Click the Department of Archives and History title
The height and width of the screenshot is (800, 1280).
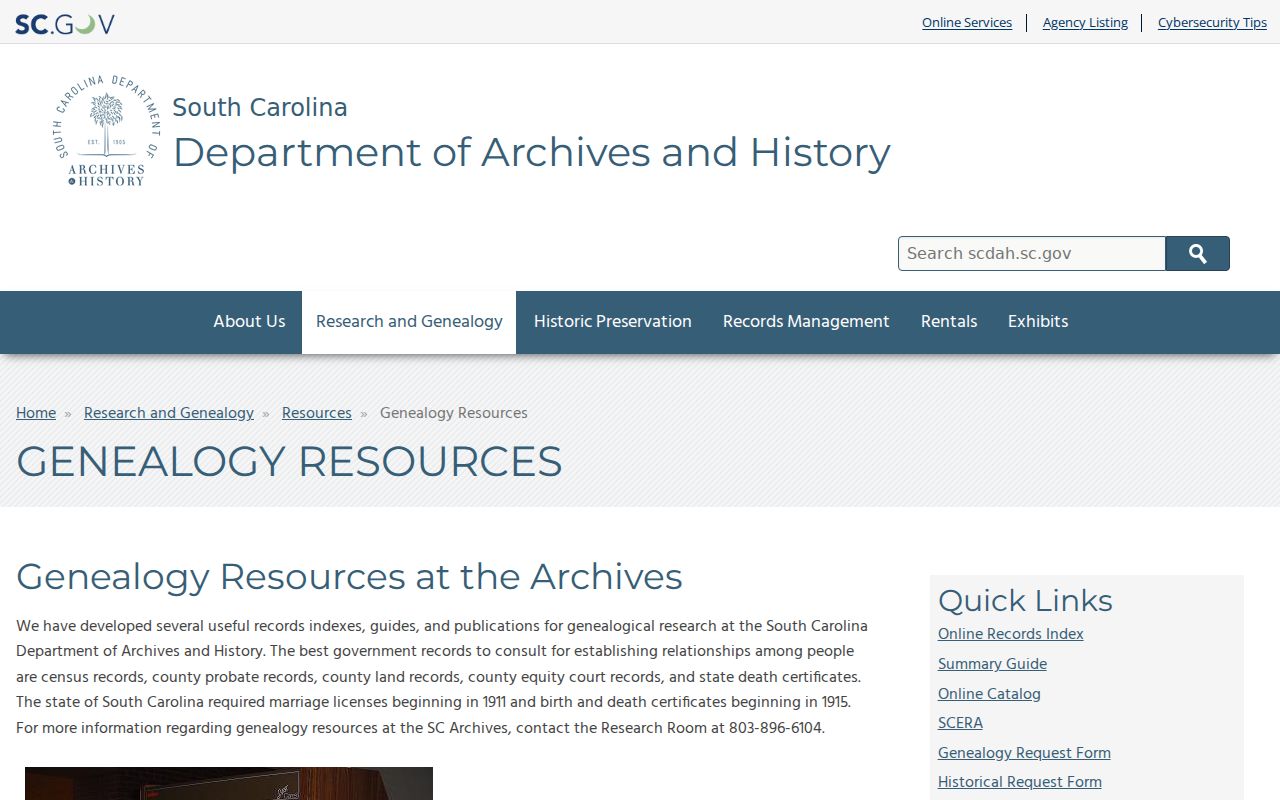point(532,153)
